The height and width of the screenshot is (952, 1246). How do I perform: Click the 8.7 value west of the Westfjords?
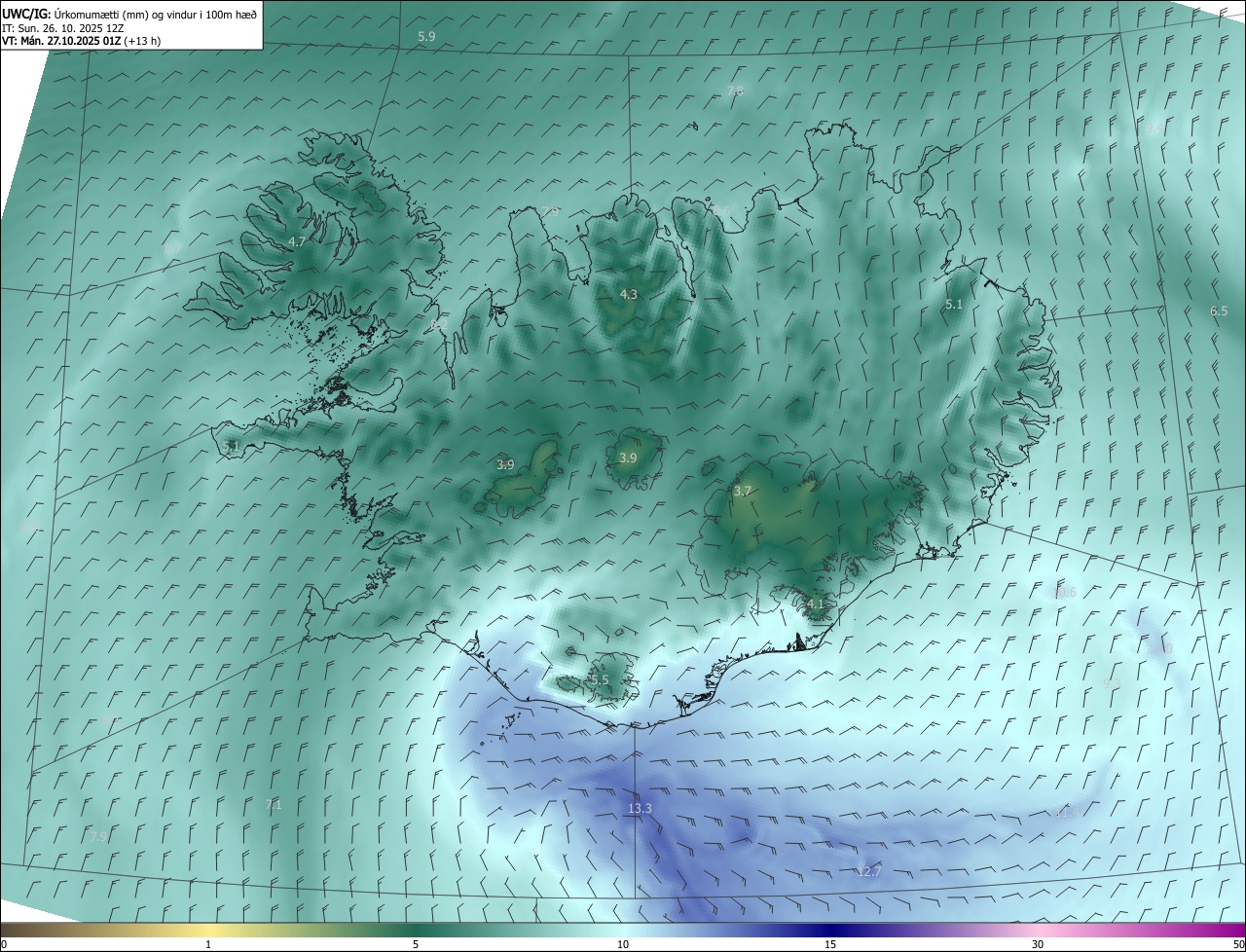tap(172, 248)
